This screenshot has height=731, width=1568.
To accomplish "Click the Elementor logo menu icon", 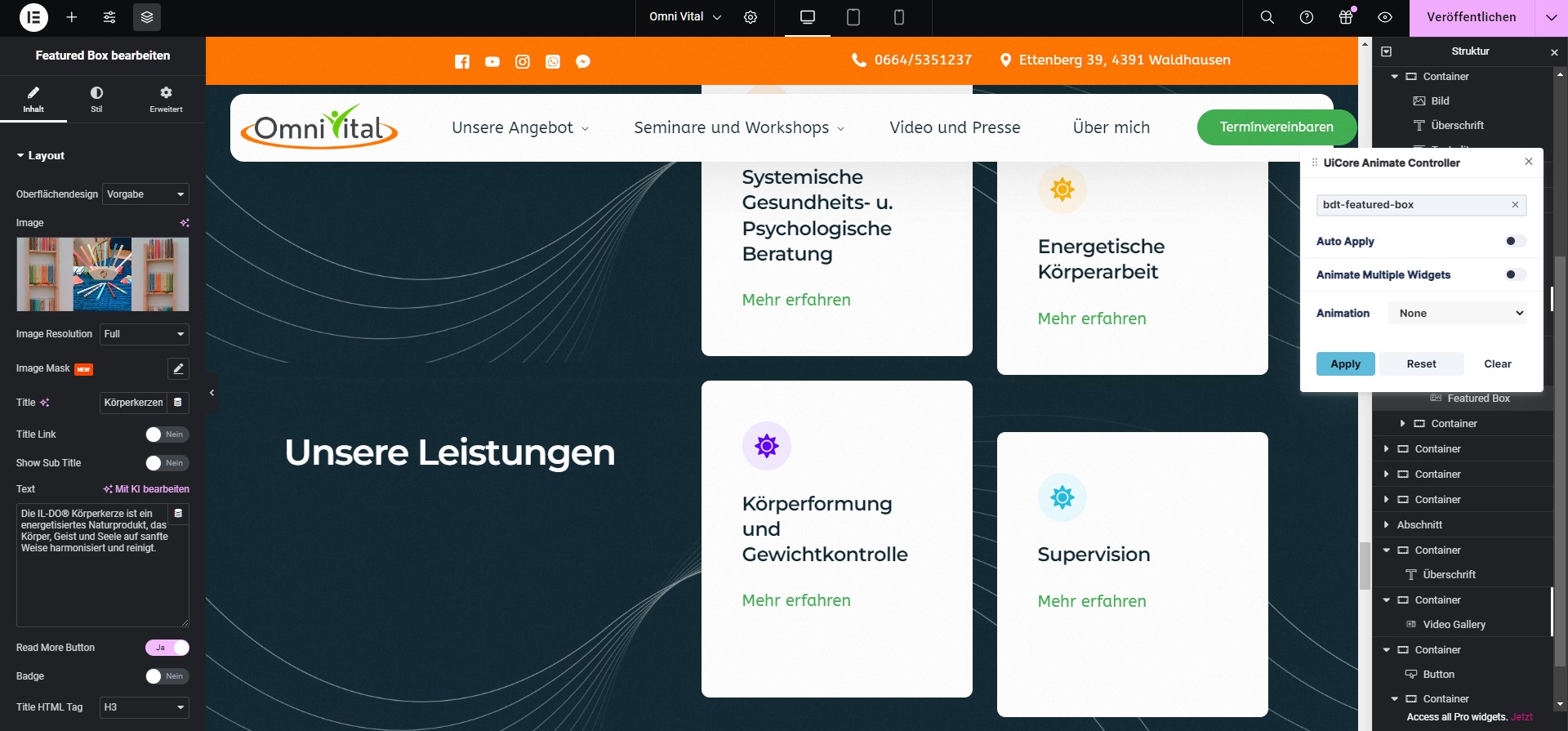I will coord(33,17).
